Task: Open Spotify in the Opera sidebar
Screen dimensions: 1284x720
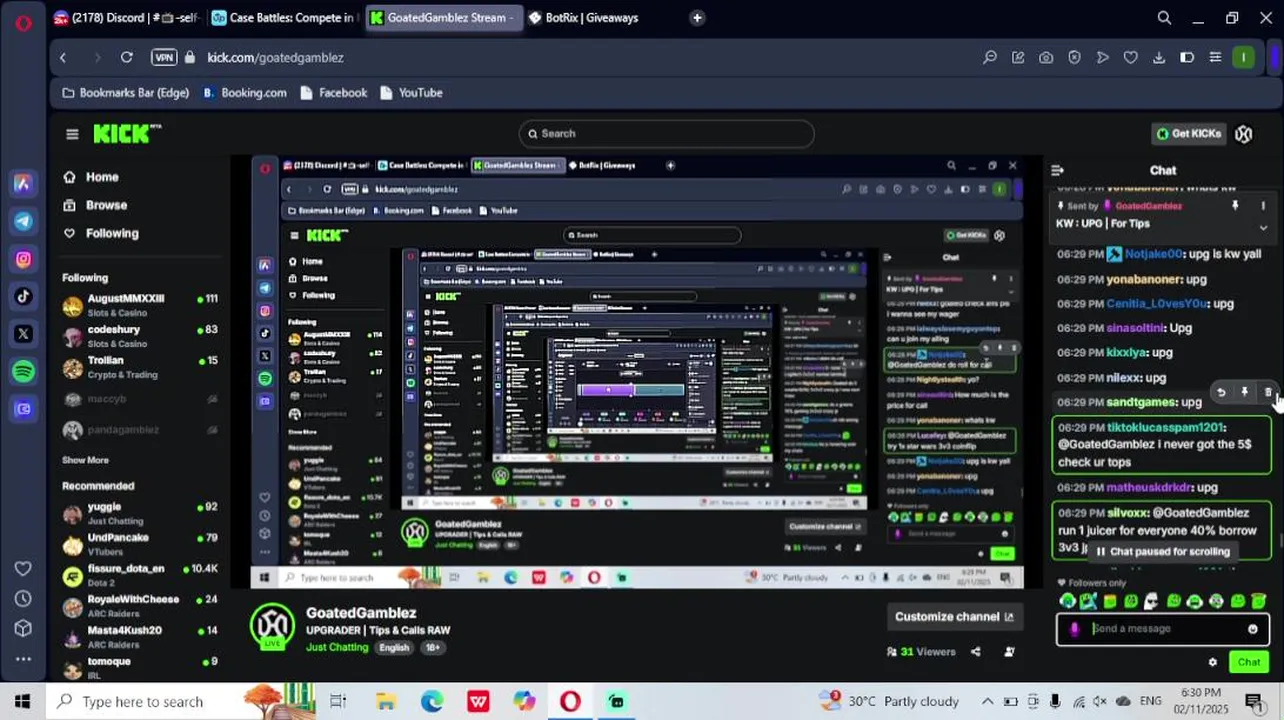Action: pos(23,371)
